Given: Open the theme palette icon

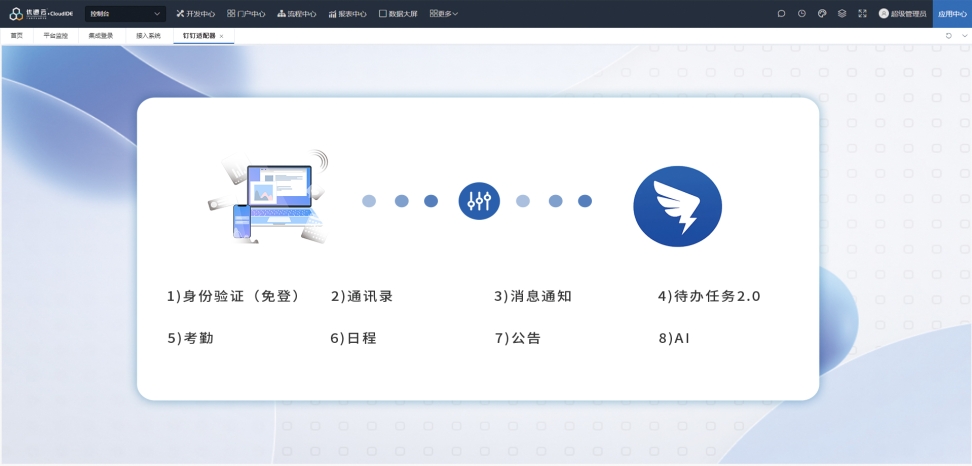Looking at the screenshot, I should point(822,14).
